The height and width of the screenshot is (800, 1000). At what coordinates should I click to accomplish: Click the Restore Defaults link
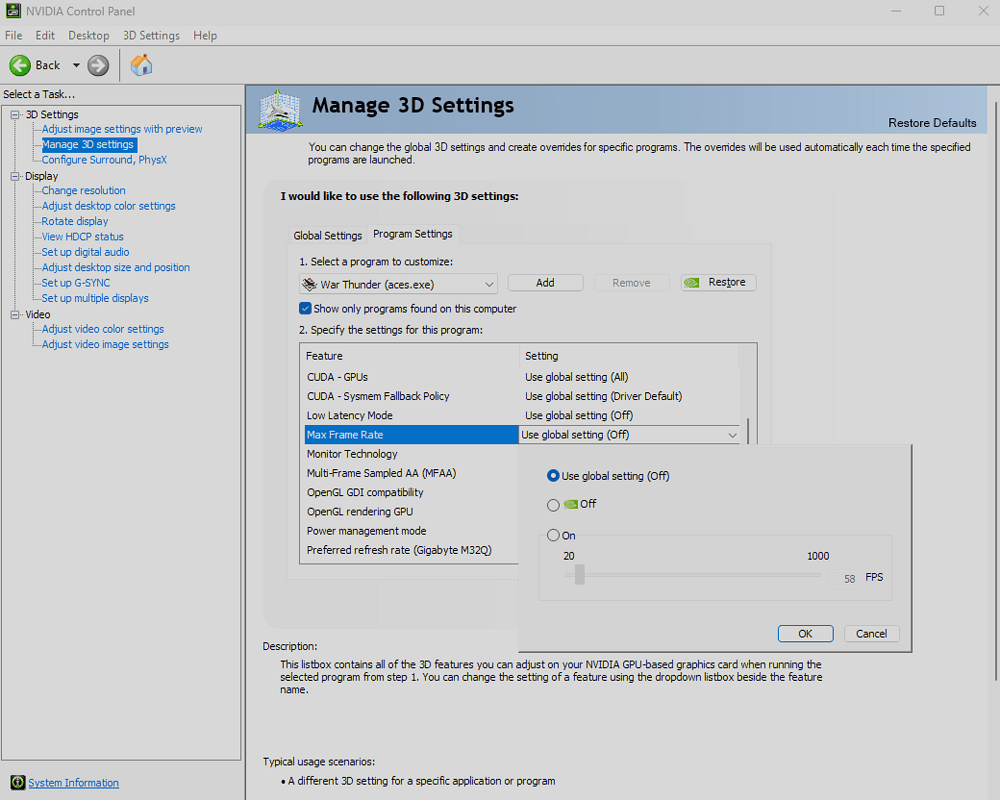pyautogui.click(x=932, y=123)
